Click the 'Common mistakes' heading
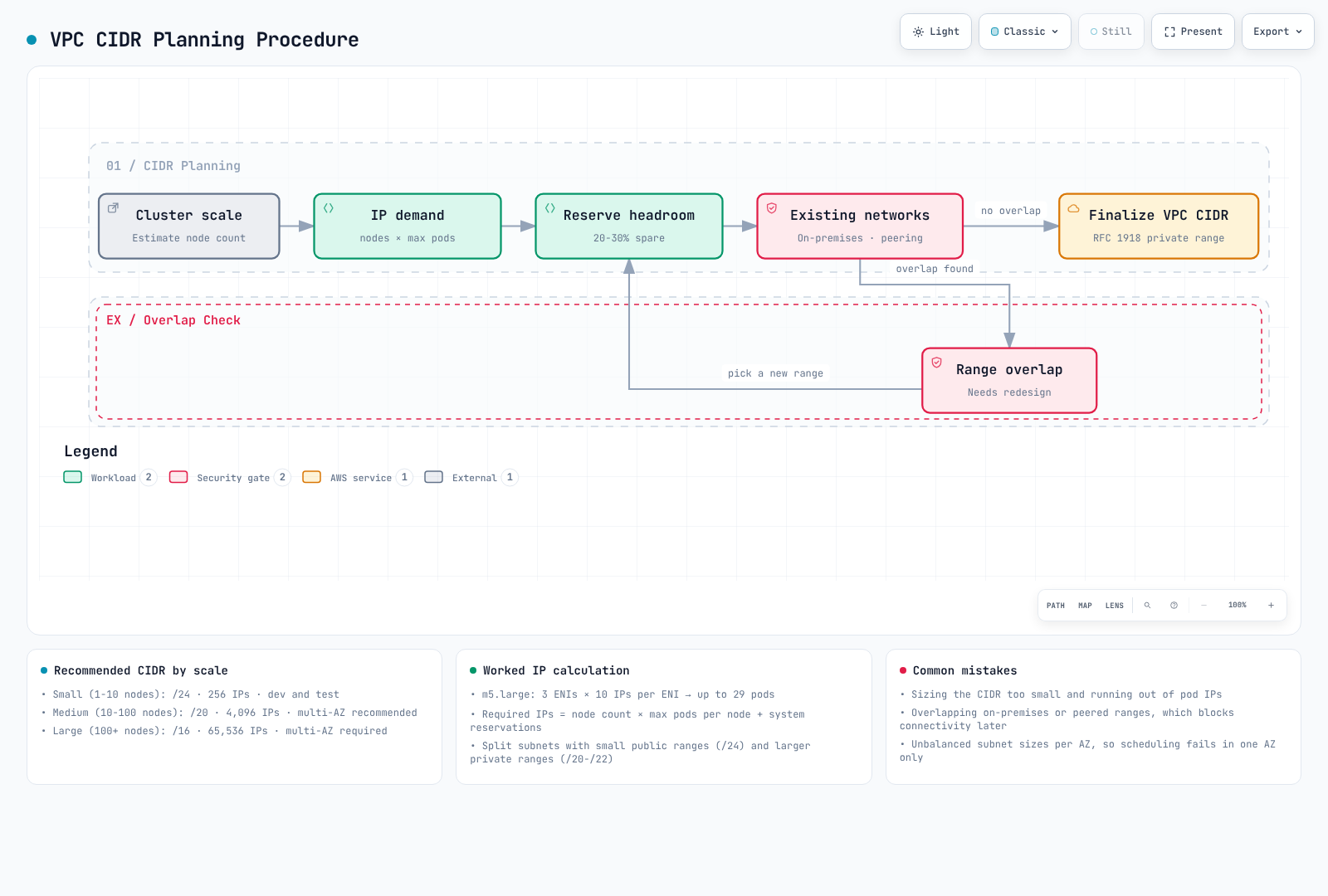 965,670
